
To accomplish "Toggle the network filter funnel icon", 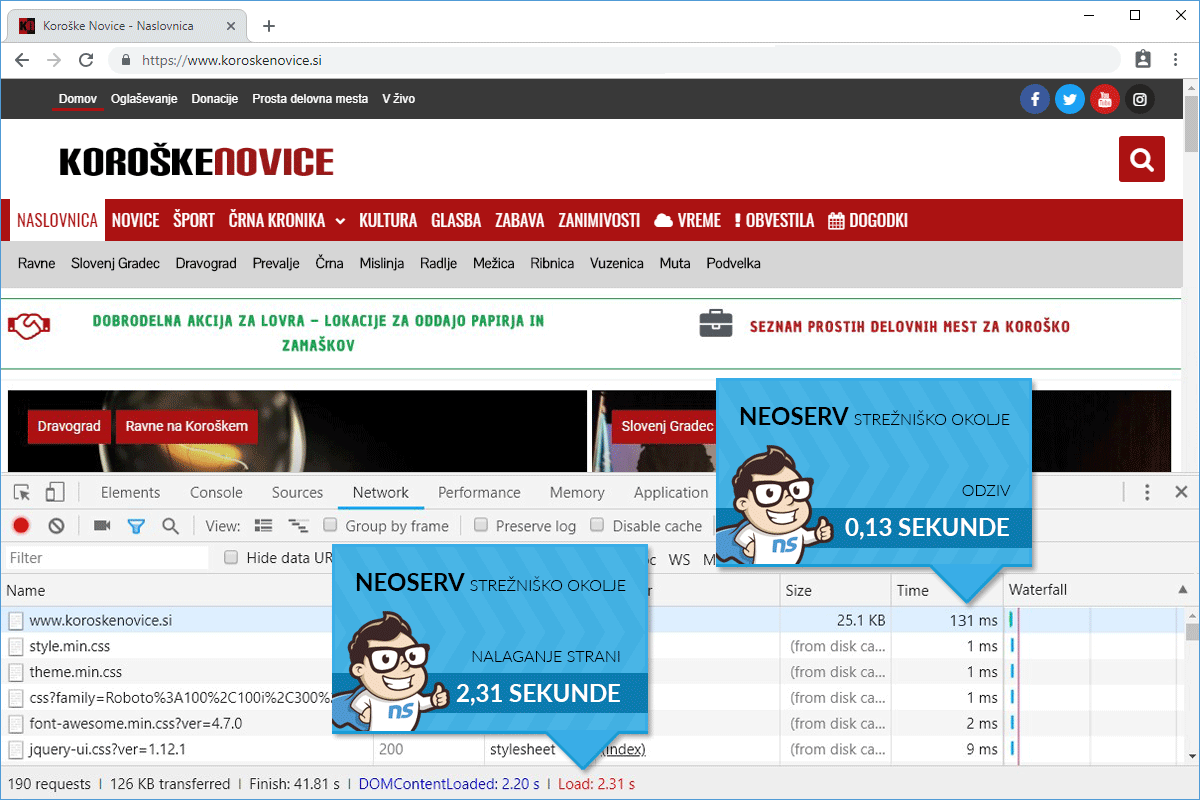I will 136,525.
